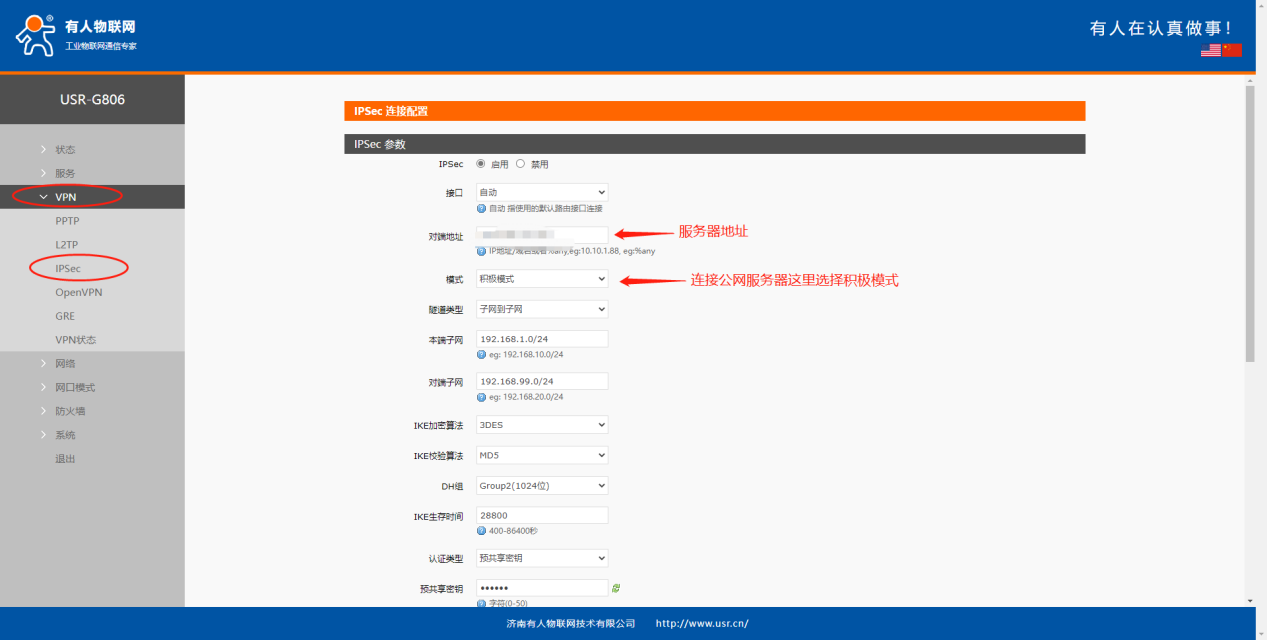Switch language using the US flag icon
Screen dimensions: 1267x640
[1210, 50]
